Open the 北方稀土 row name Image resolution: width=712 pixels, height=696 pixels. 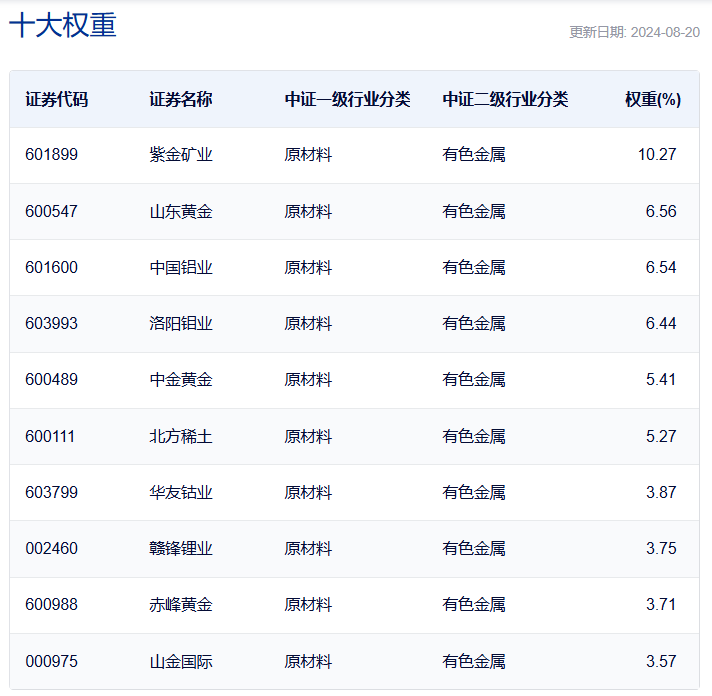coord(181,436)
